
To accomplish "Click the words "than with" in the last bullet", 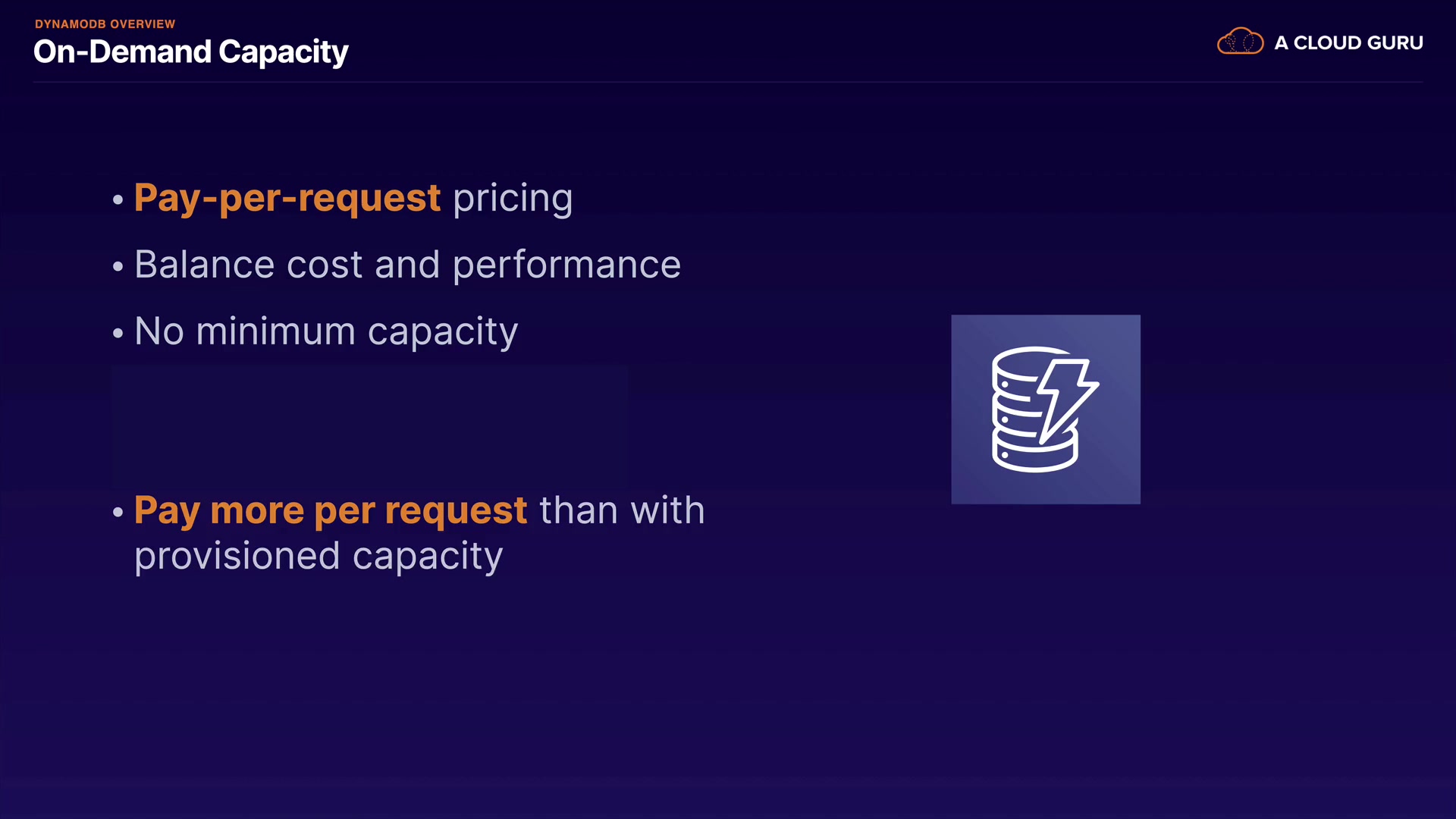I will (x=622, y=510).
